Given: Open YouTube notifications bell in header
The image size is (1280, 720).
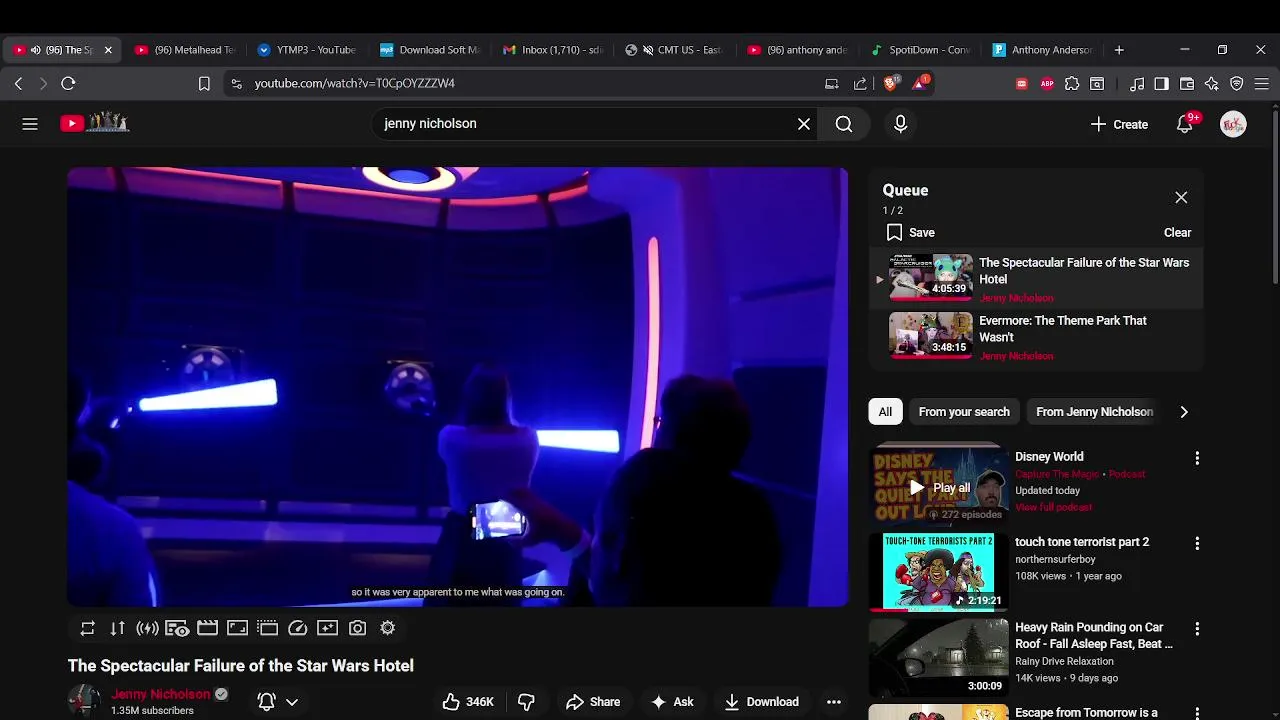Looking at the screenshot, I should tap(1185, 124).
